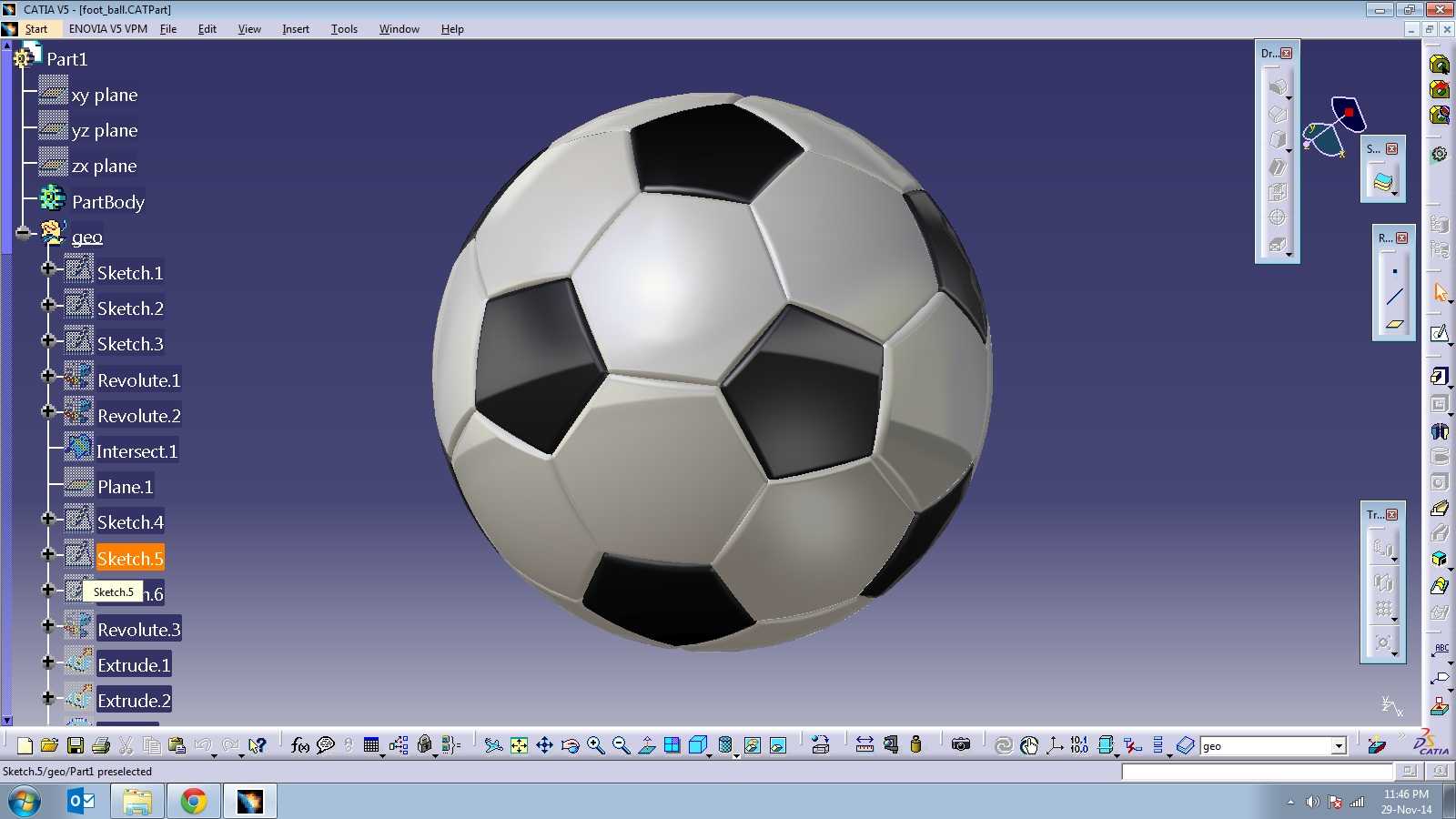Click the compass in the viewport
This screenshot has width=1456, height=819.
[1334, 127]
